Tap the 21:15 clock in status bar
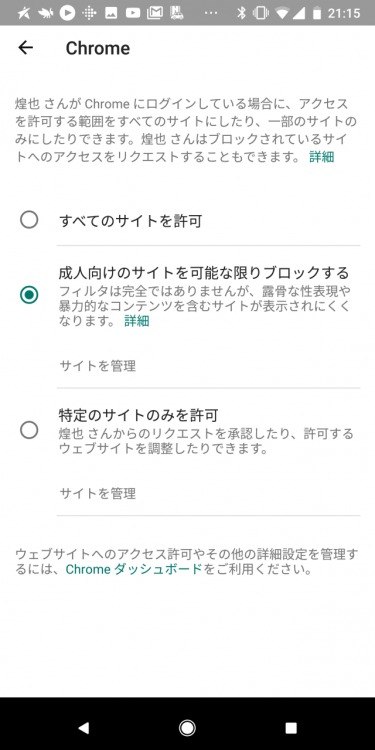The image size is (375, 750). coord(344,13)
